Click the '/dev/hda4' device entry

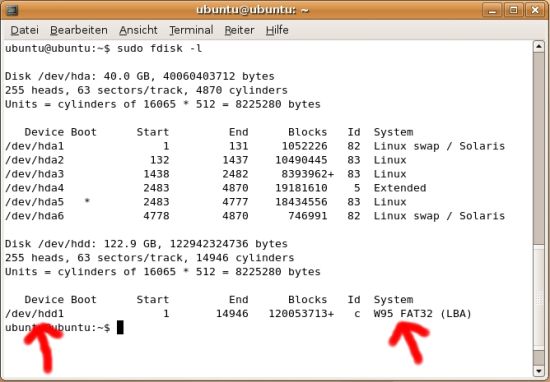[x=34, y=188]
